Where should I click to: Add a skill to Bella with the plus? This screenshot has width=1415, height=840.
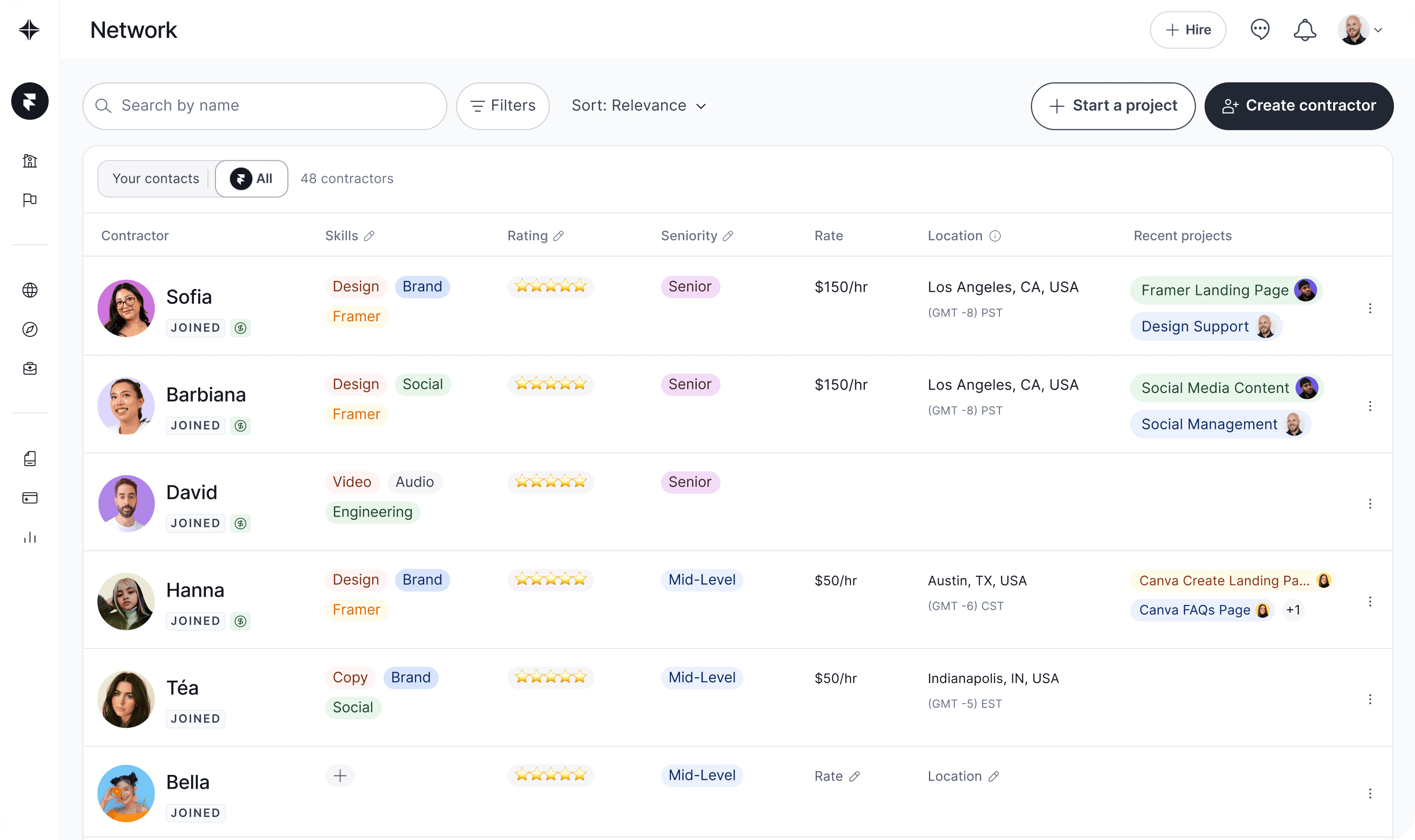[340, 775]
